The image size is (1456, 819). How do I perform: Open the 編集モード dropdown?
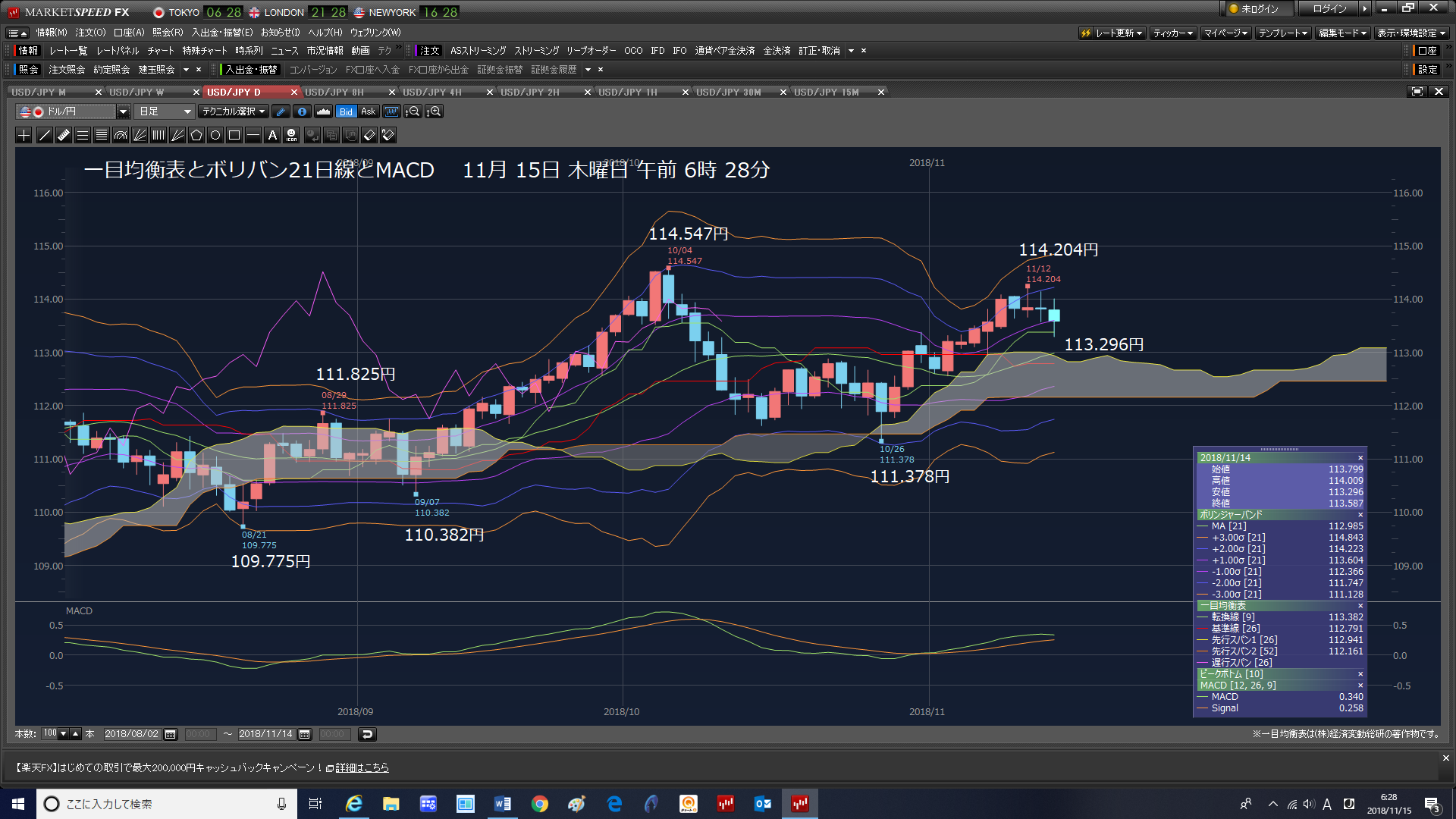click(1342, 33)
